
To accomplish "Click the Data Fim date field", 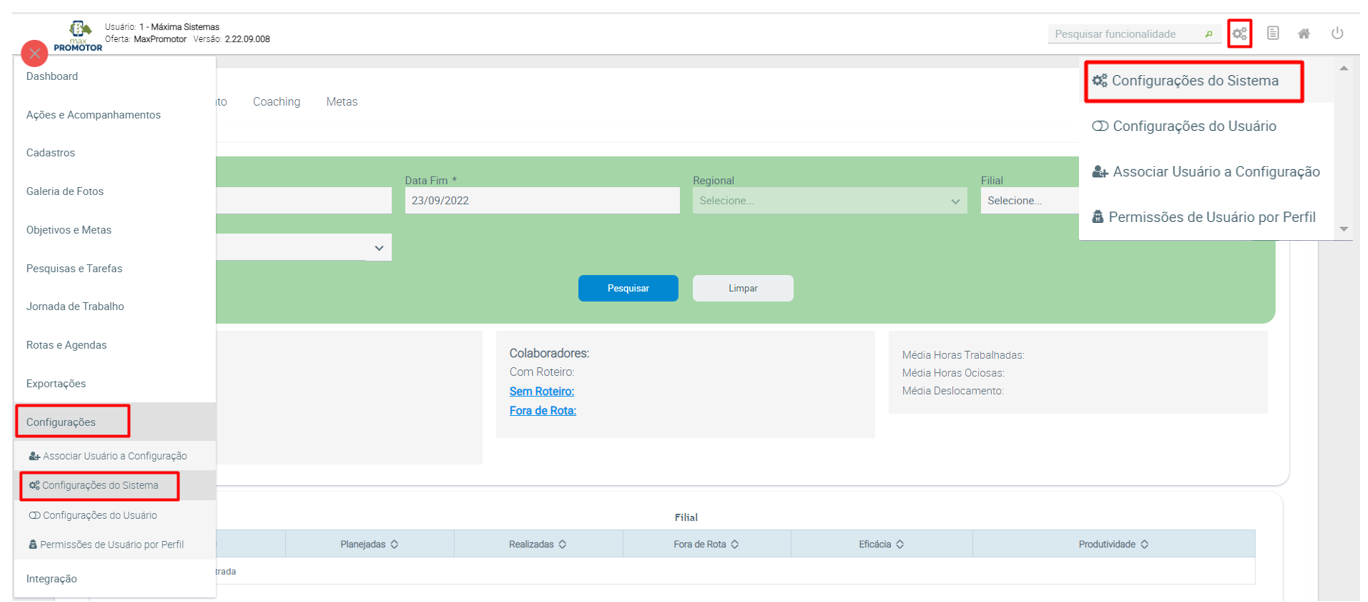I will (541, 201).
